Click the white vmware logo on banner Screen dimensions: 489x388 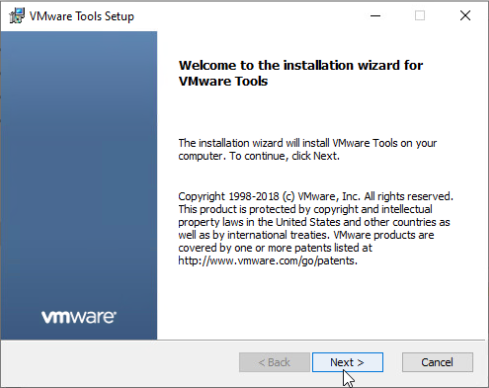[79, 317]
